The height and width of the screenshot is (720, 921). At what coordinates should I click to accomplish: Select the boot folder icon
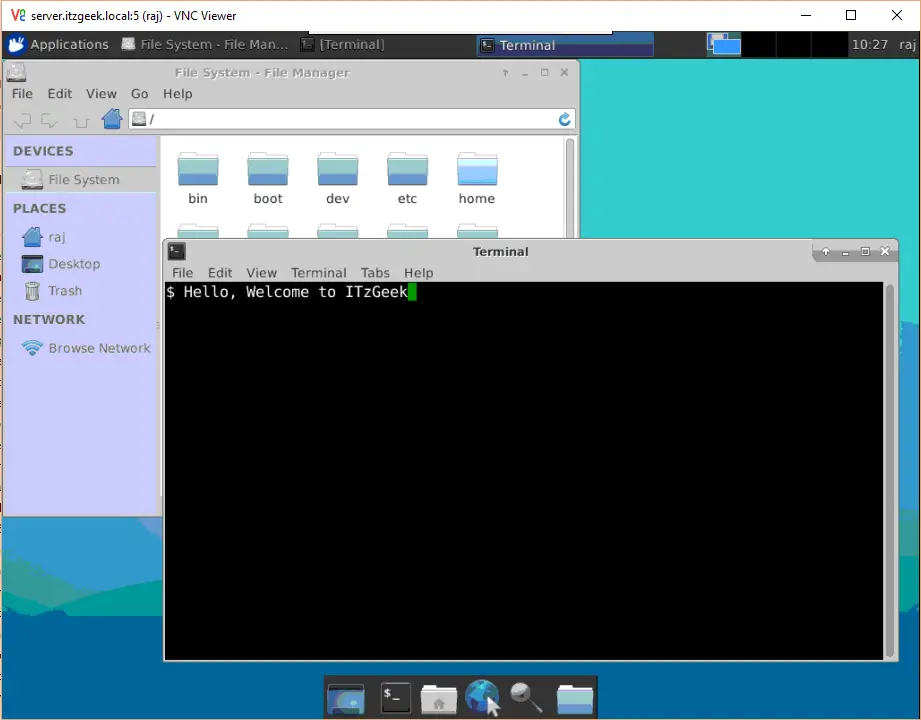[268, 169]
